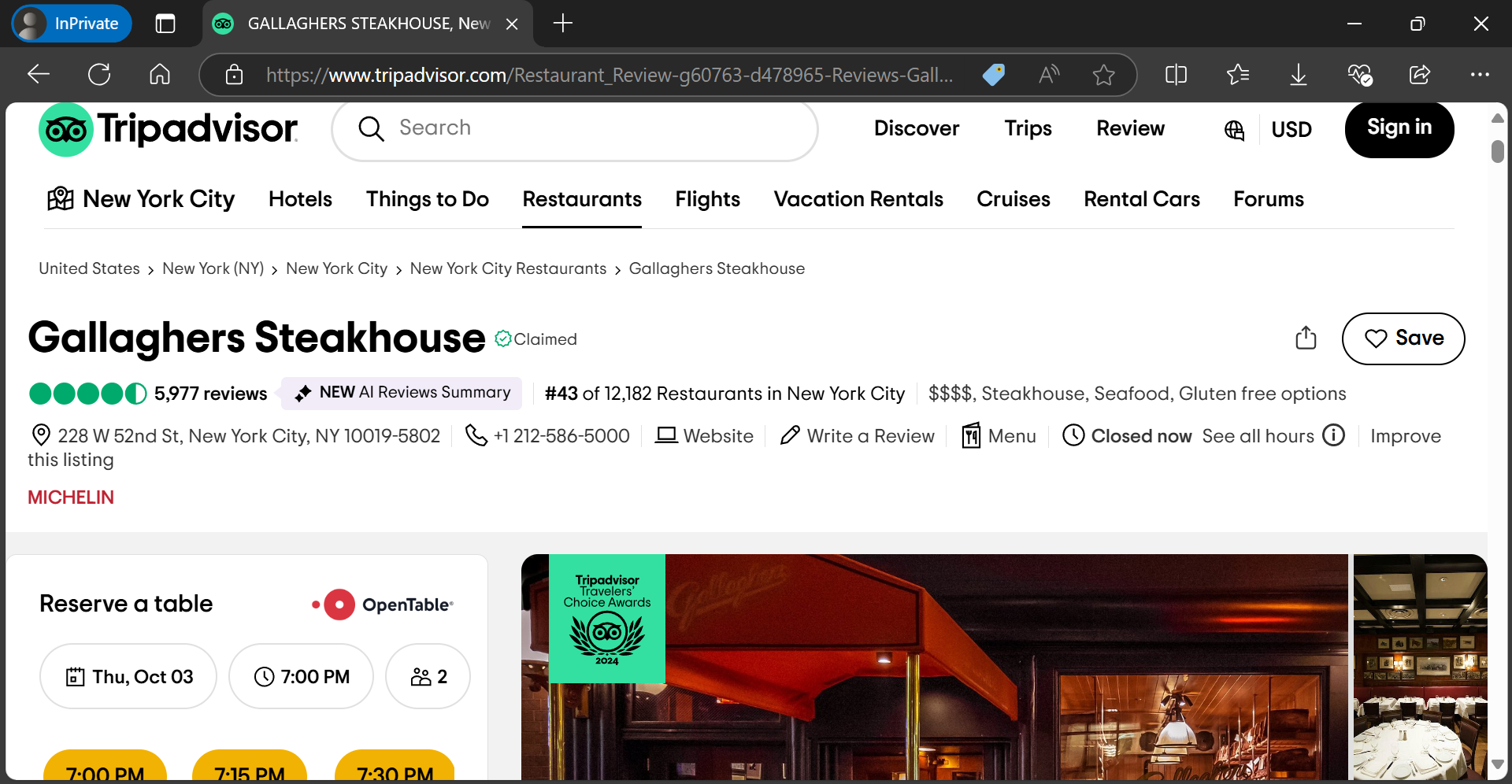Open the Tripadvisor search bar

click(x=575, y=129)
